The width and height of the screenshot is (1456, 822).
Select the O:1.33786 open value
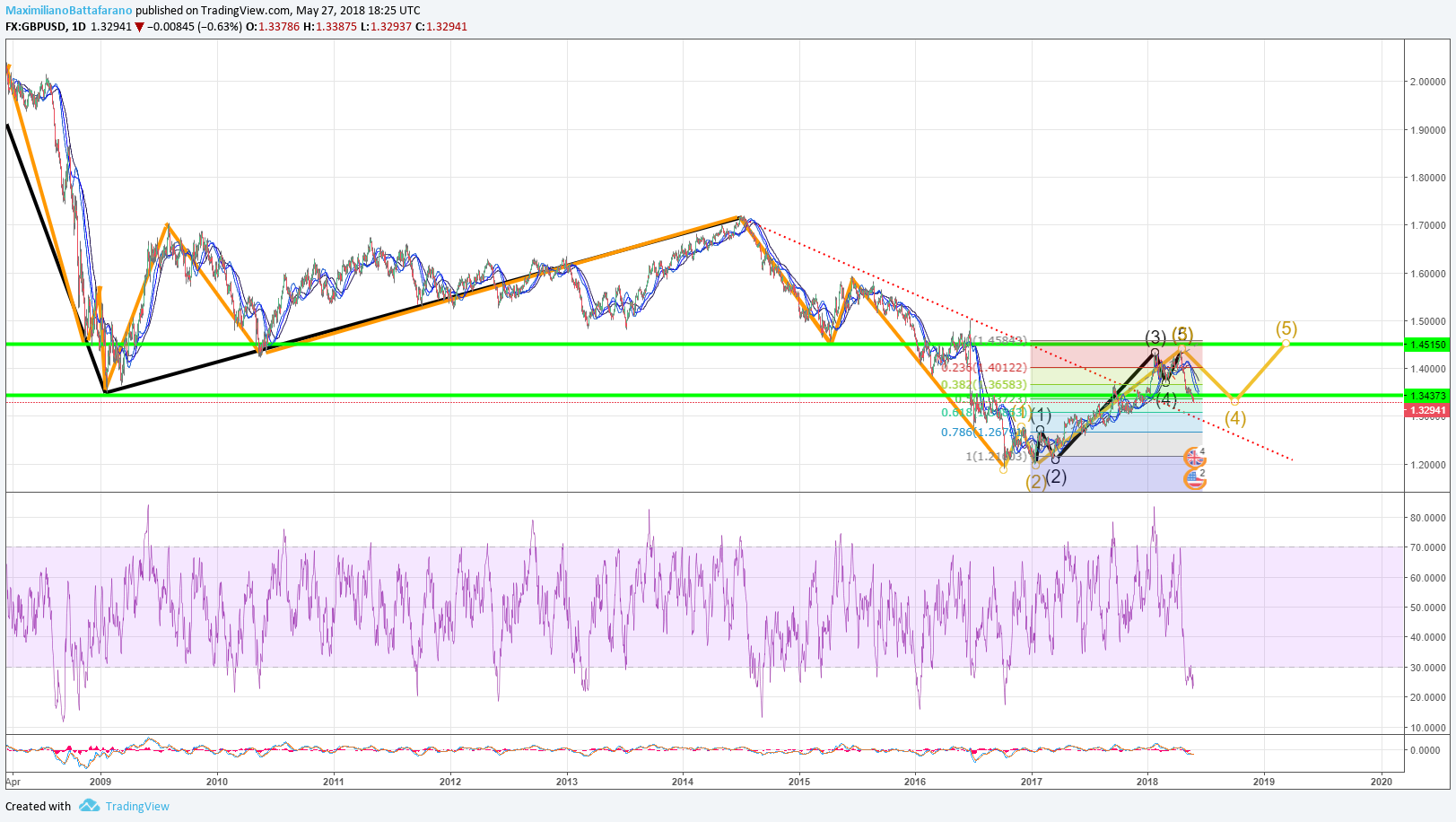(273, 26)
